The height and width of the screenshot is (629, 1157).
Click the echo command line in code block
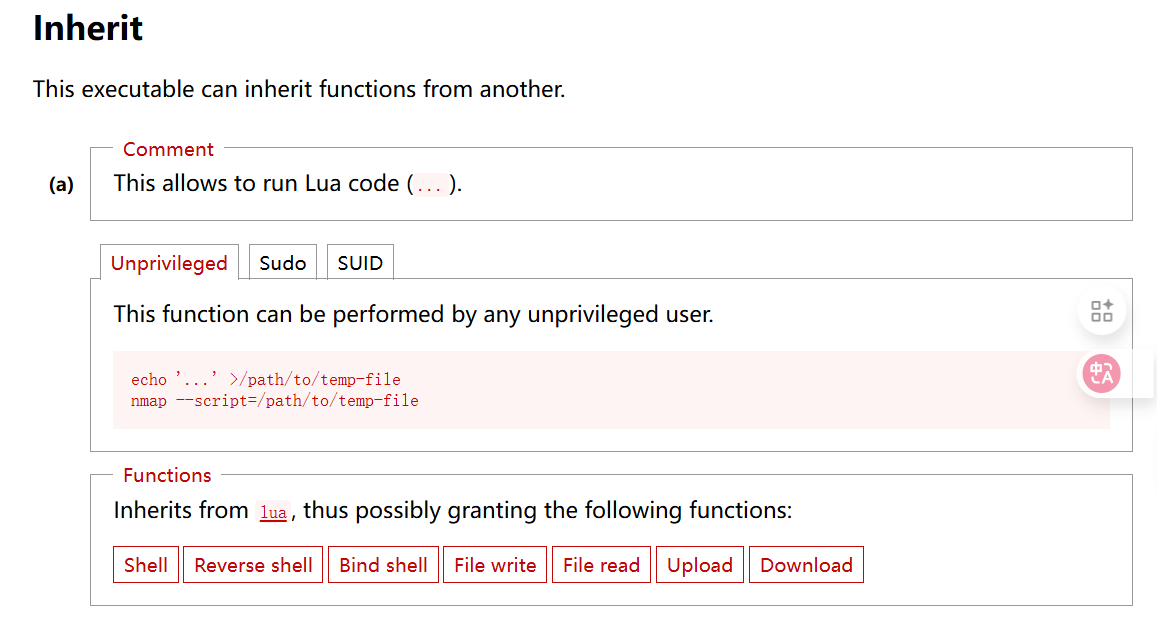click(265, 380)
